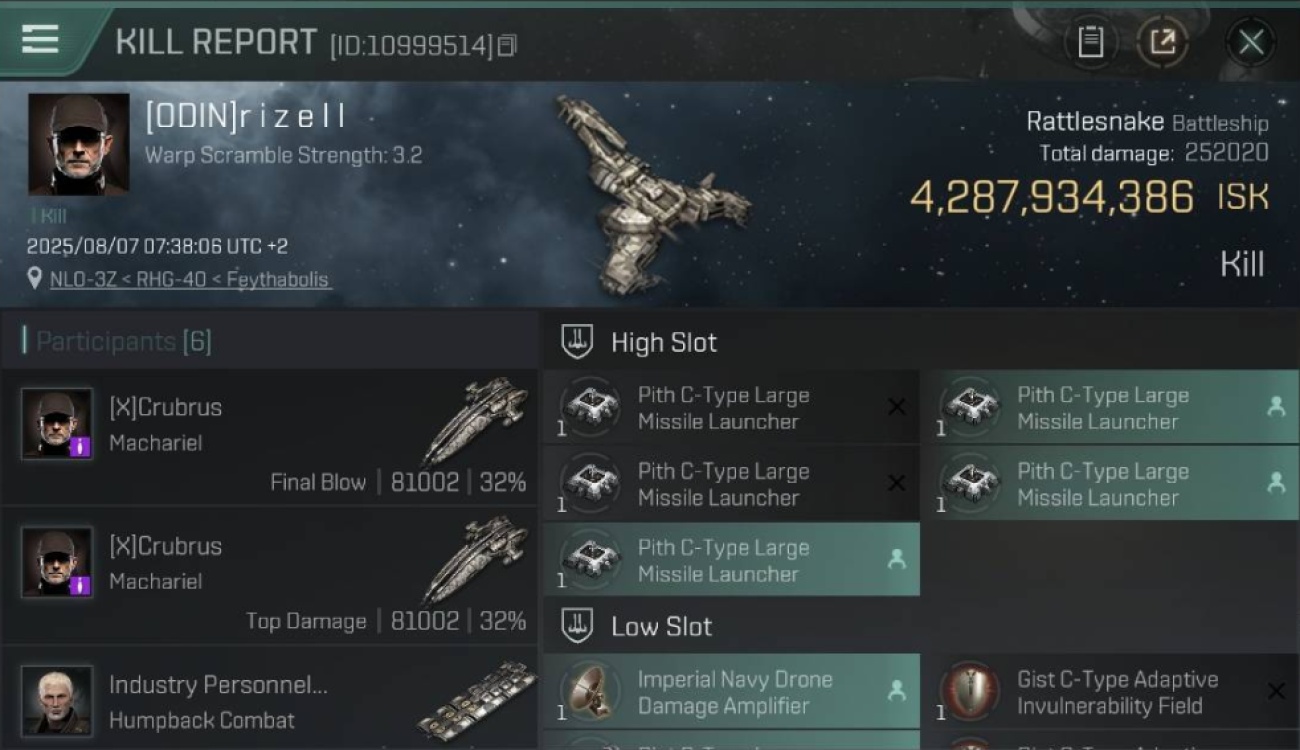1300x750 pixels.
Task: Open the clipboard icon at top right
Action: click(1090, 42)
